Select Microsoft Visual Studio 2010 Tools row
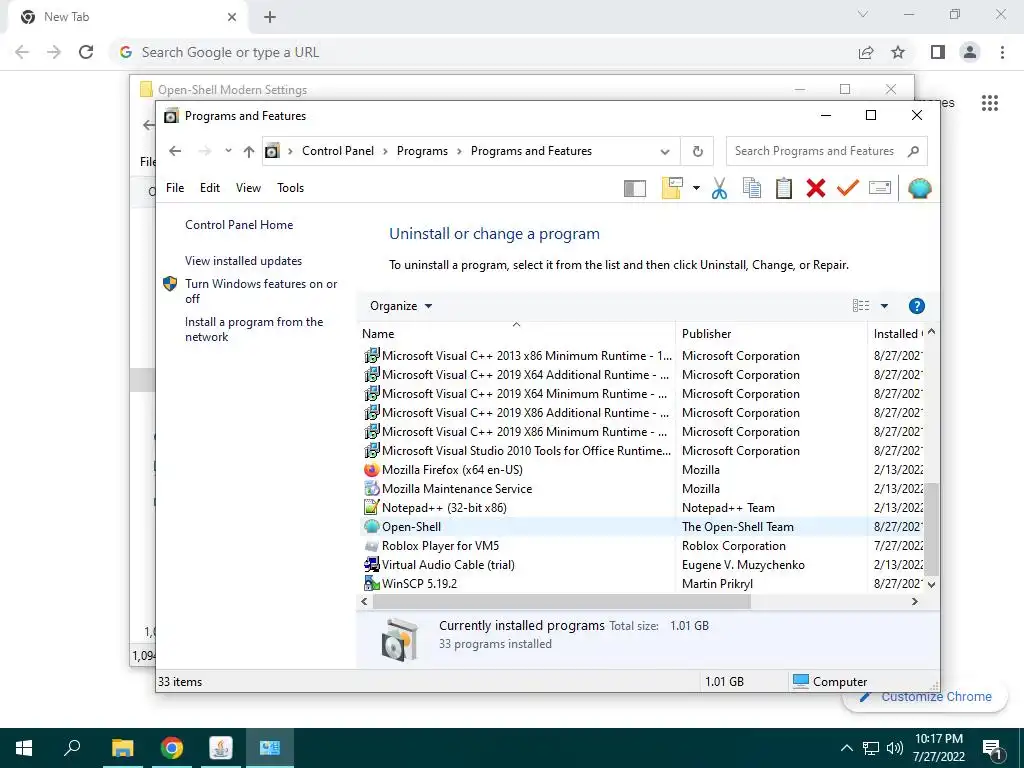The width and height of the screenshot is (1024, 768). pos(640,451)
